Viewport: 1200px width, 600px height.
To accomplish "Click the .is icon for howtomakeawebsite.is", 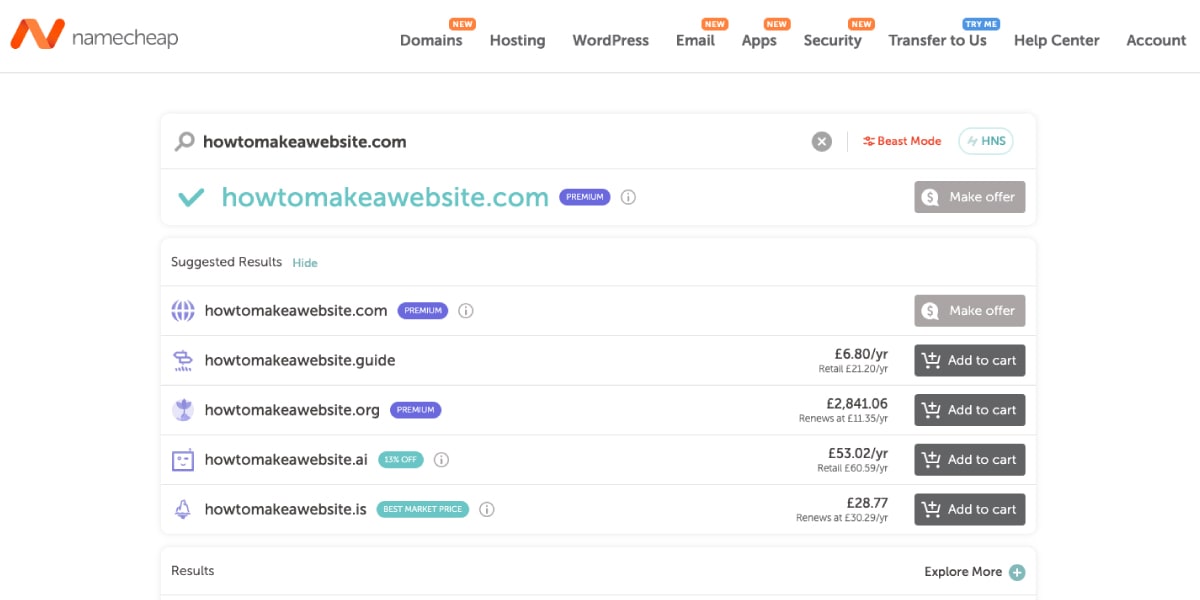I will 183,510.
